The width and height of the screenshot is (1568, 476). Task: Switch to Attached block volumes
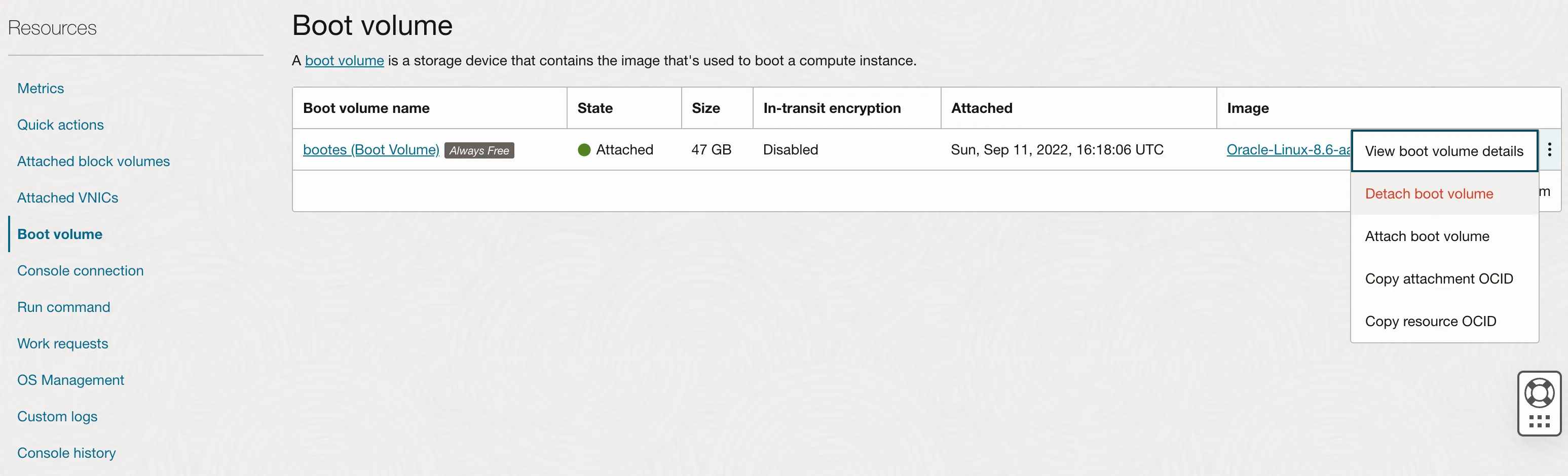(93, 161)
